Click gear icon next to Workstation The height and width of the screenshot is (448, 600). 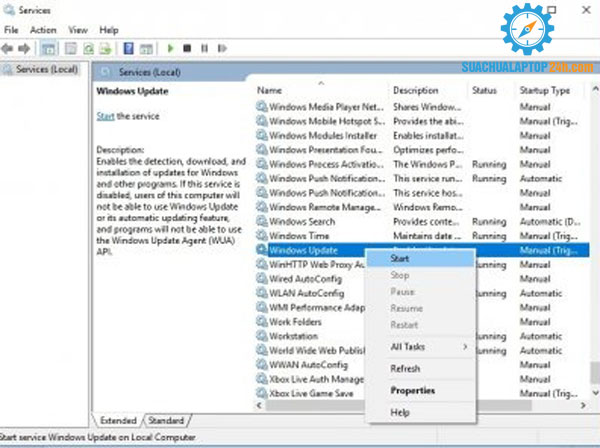tap(262, 336)
